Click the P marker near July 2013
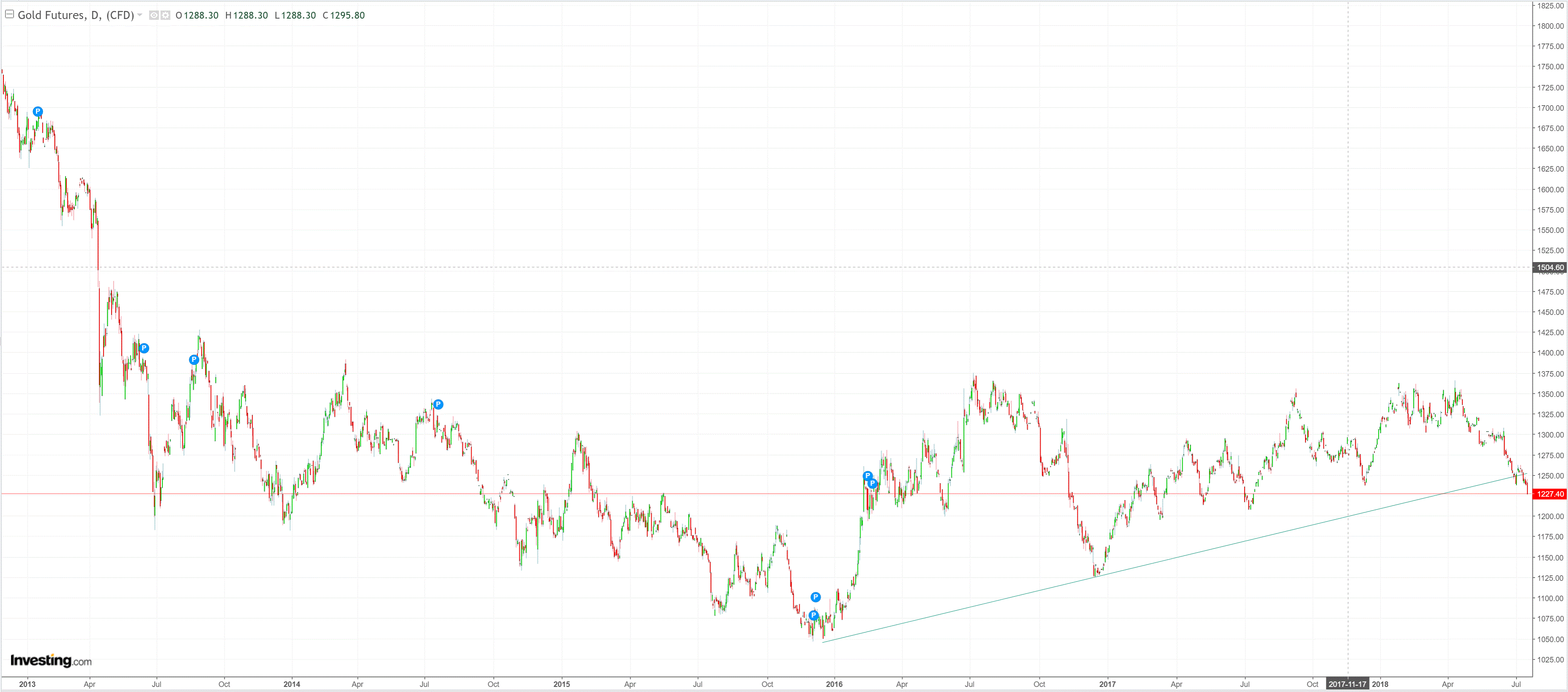This screenshot has width=1568, height=692. (144, 348)
